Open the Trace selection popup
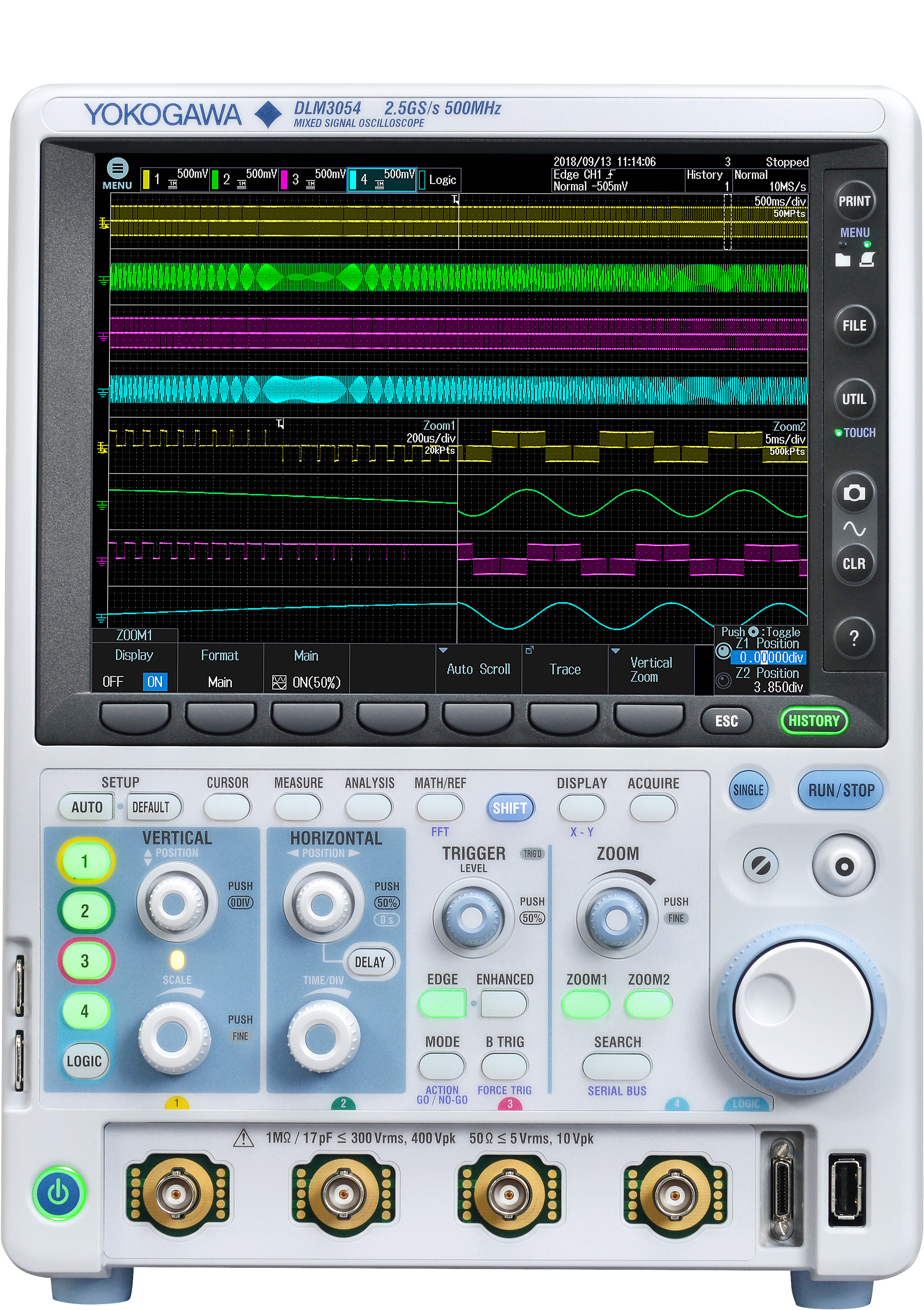Viewport: 924px width, 1310px height. [565, 669]
